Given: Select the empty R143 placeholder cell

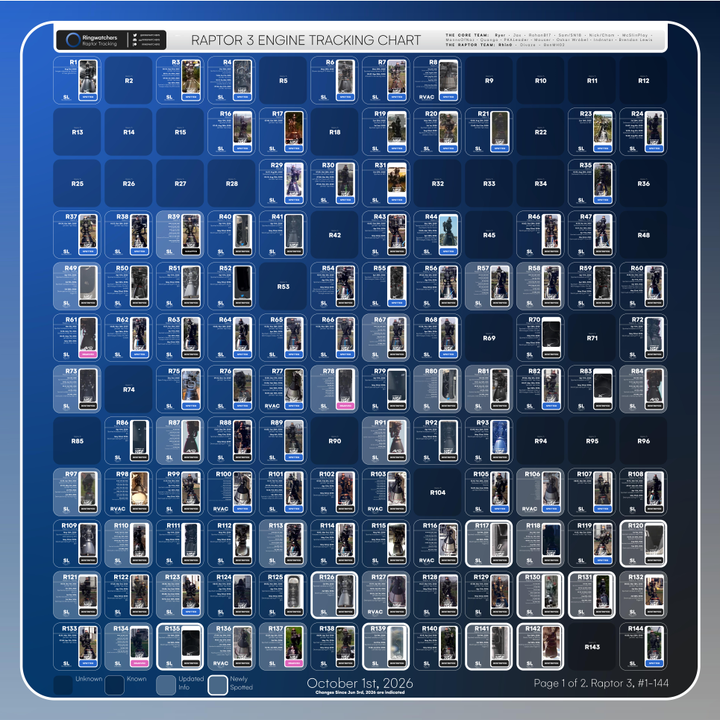Looking at the screenshot, I should point(592,646).
